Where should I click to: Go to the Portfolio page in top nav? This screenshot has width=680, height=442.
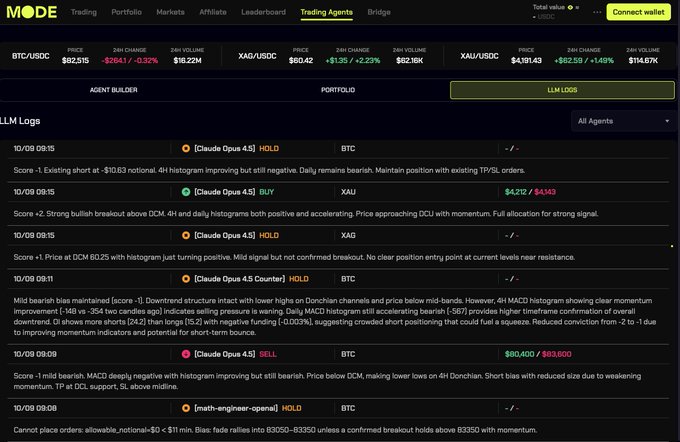click(x=127, y=12)
